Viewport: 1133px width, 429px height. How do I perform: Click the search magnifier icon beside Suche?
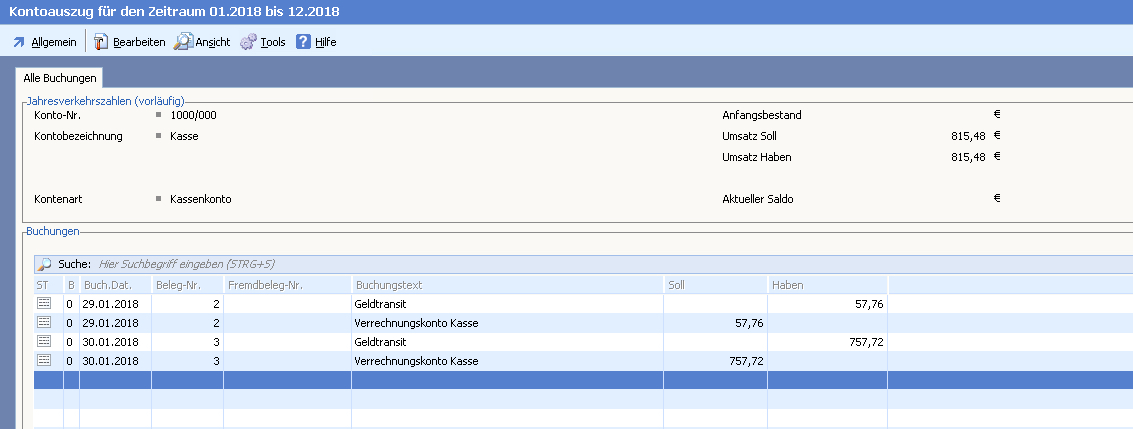coord(45,265)
